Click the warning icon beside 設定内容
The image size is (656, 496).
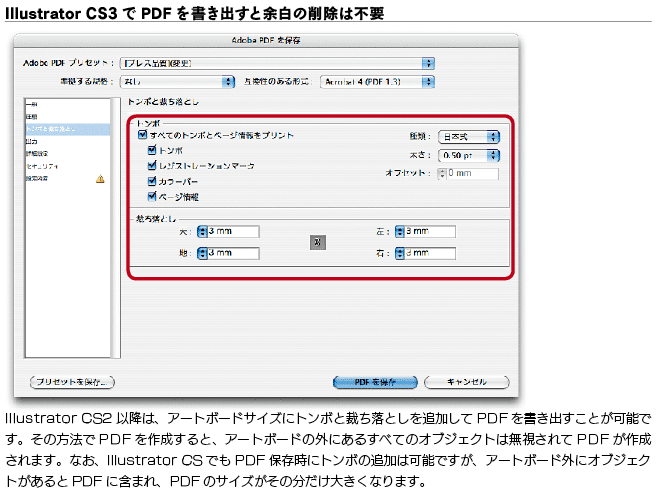(100, 179)
